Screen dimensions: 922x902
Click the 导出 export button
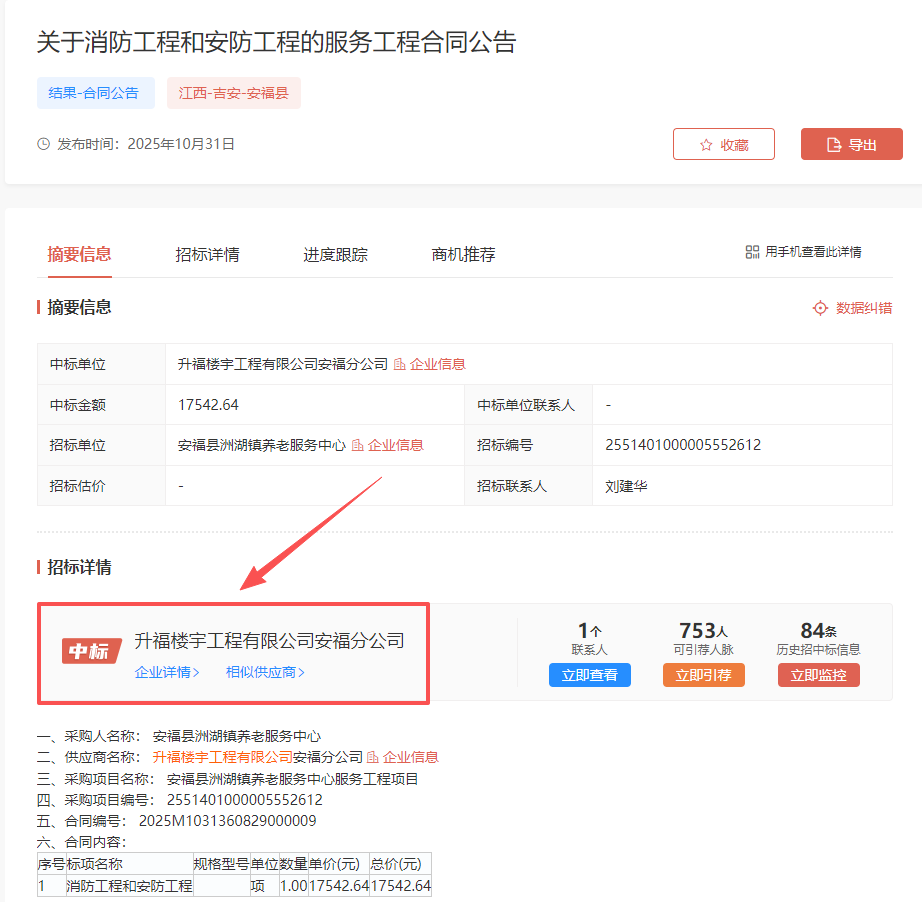tap(851, 144)
